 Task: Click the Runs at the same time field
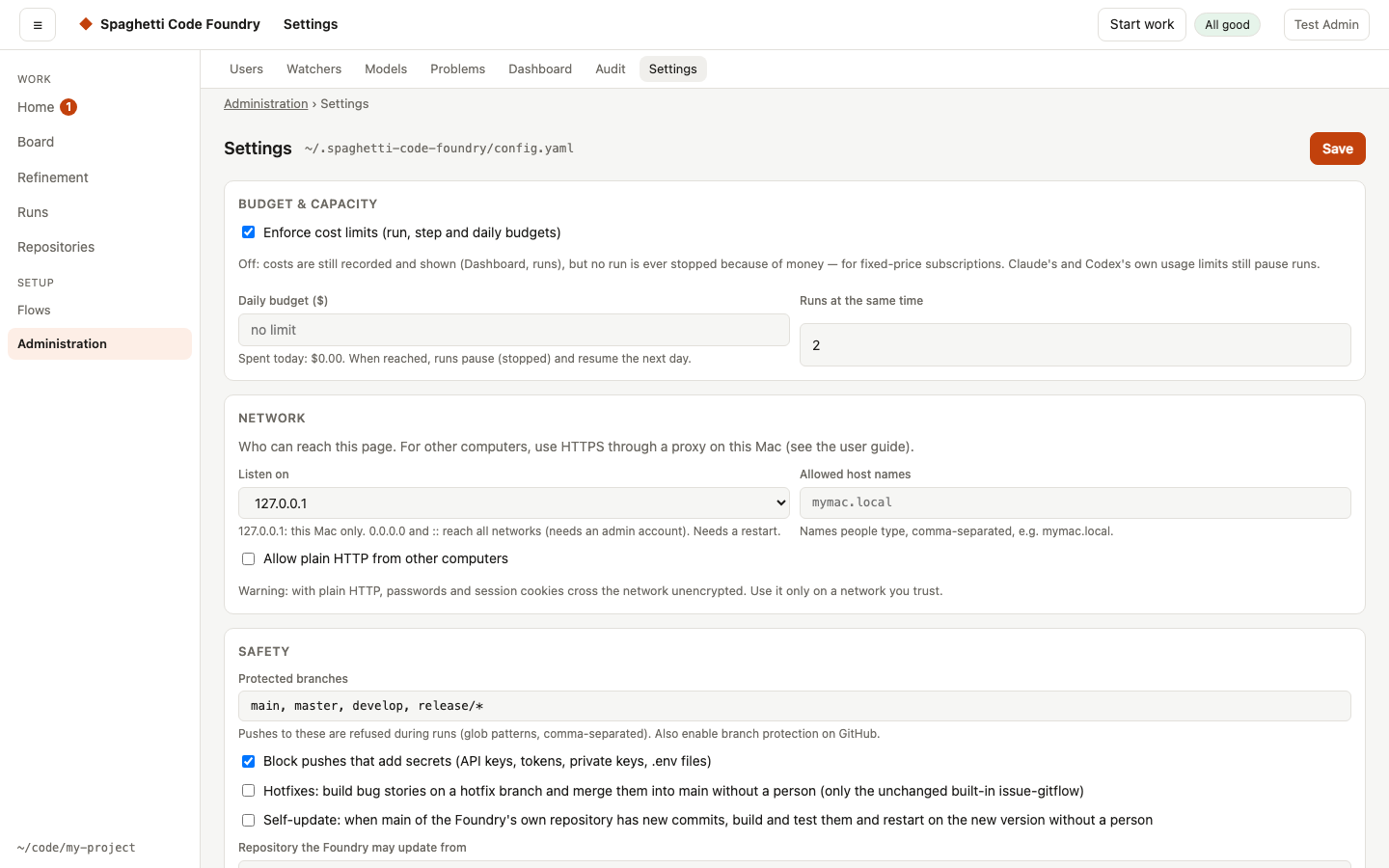tap(1076, 345)
